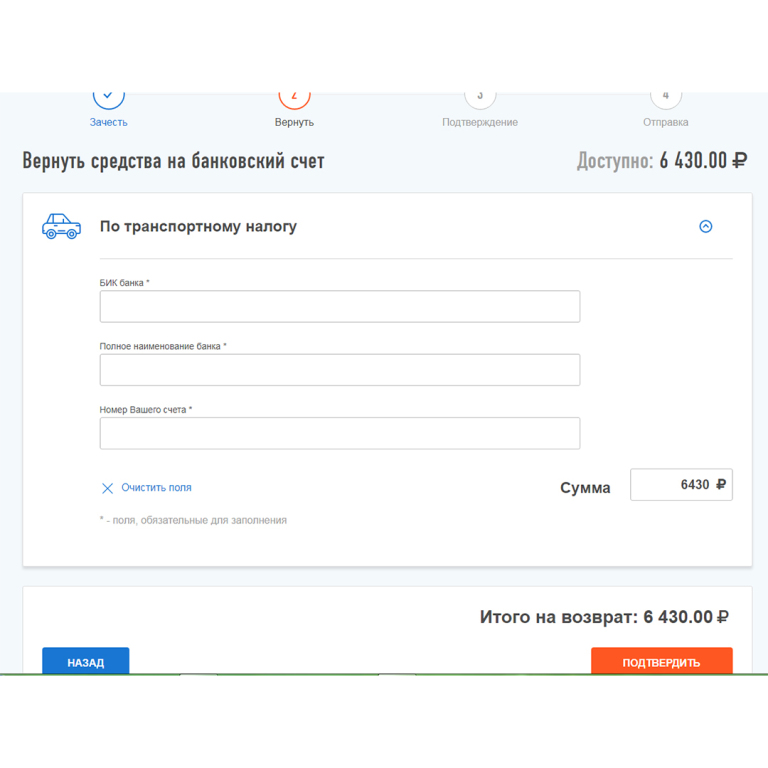Click the step 2 circle above Вернуть
768x768 pixels.
[294, 99]
